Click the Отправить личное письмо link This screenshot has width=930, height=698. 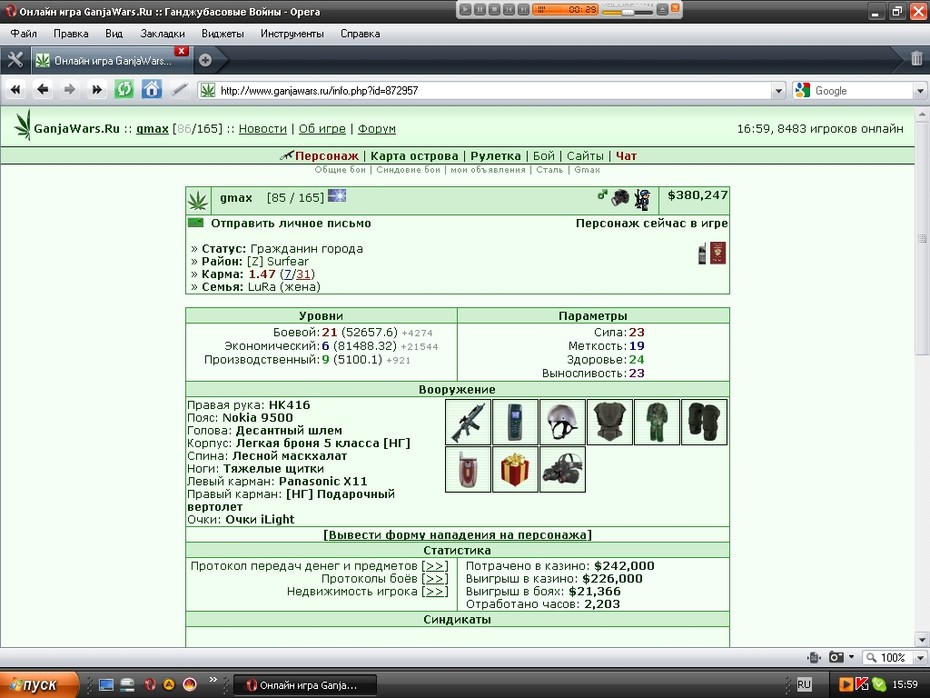pyautogui.click(x=291, y=224)
